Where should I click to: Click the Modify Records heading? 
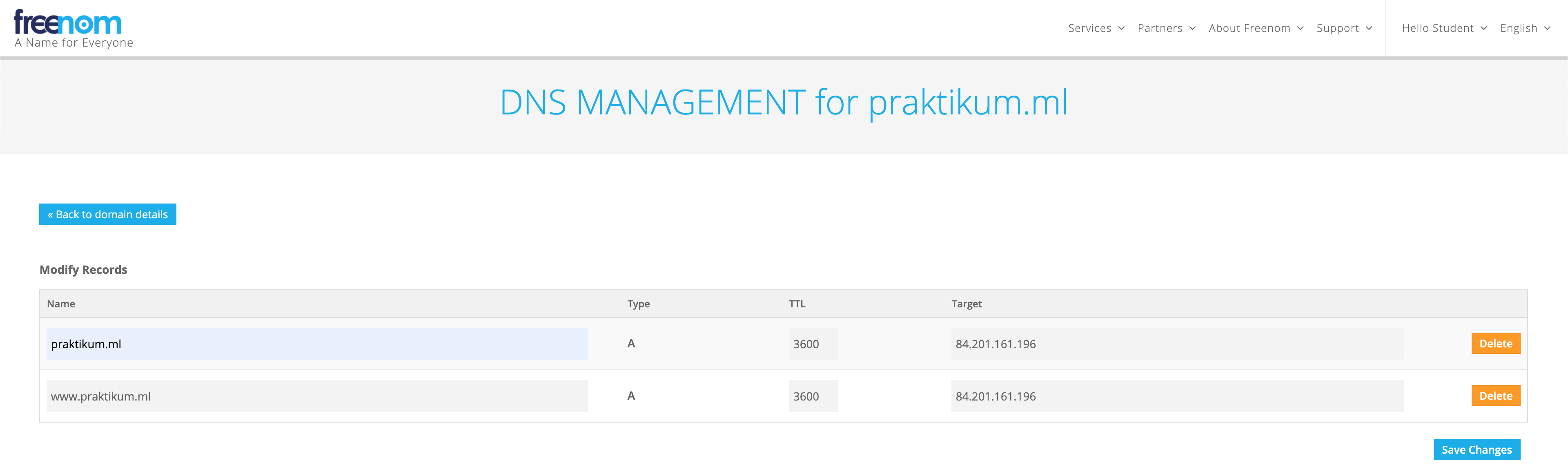click(x=83, y=269)
